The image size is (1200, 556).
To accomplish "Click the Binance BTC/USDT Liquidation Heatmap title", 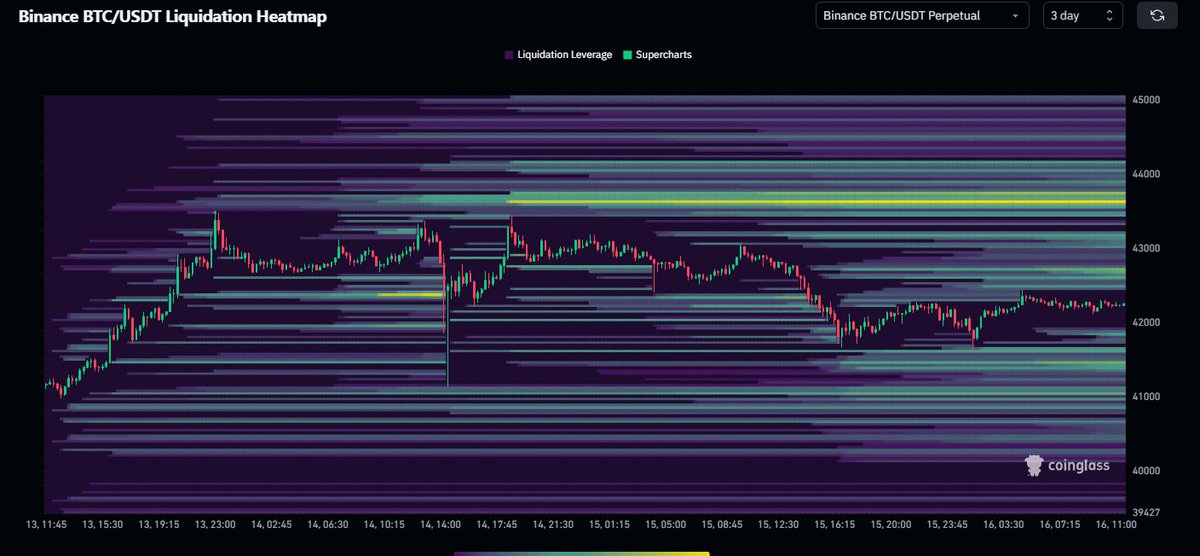I will coord(172,17).
